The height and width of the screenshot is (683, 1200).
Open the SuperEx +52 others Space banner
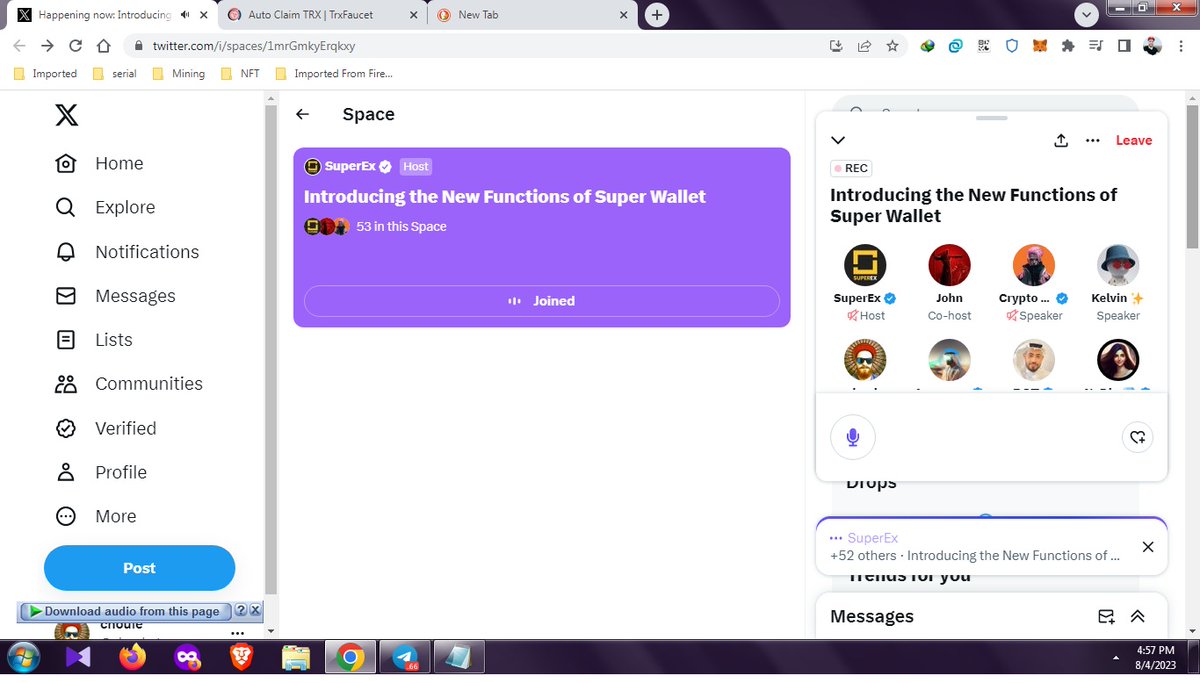[x=975, y=547]
